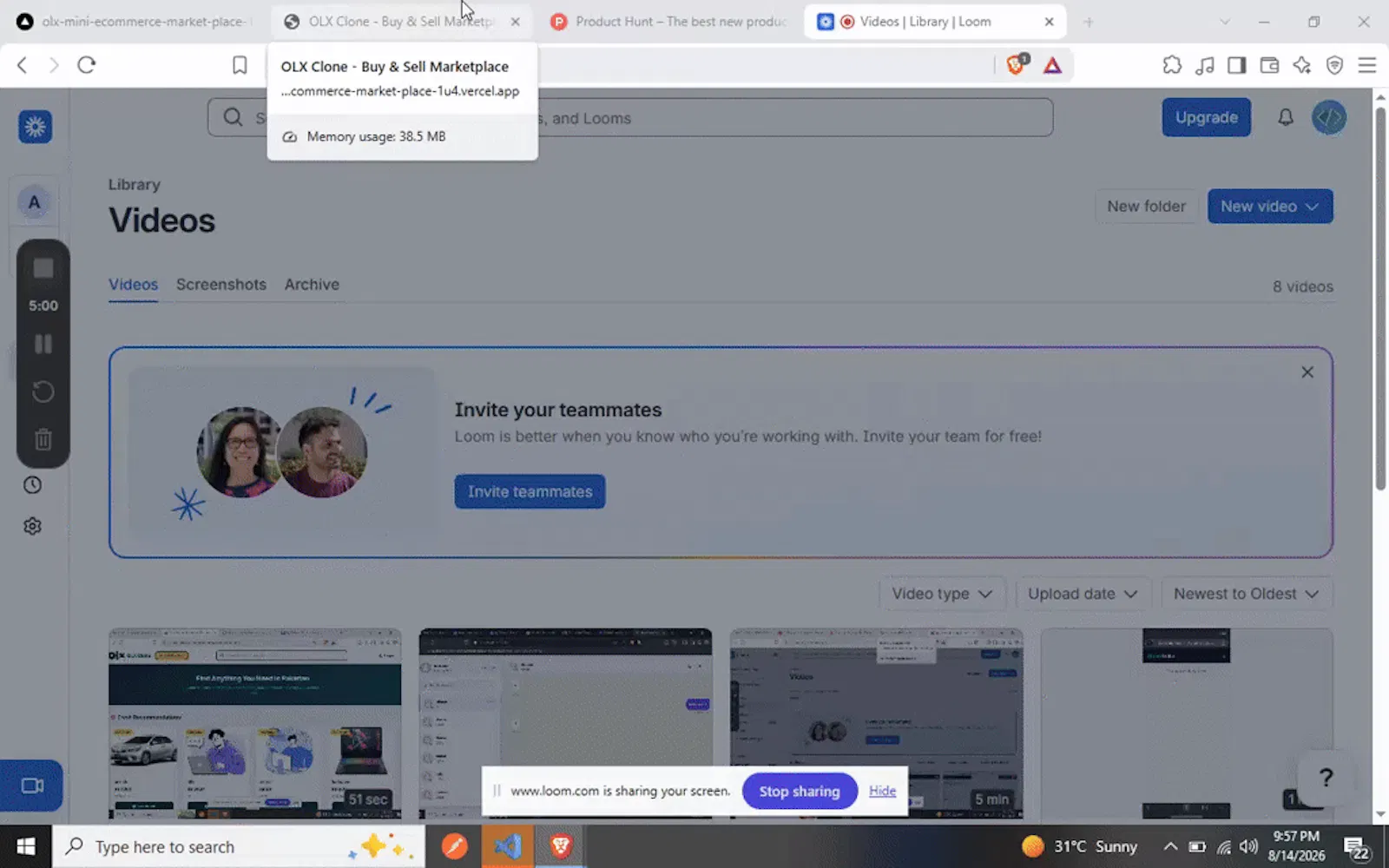Viewport: 1389px width, 868px height.
Task: Switch to the Videos library tab
Action: (133, 285)
